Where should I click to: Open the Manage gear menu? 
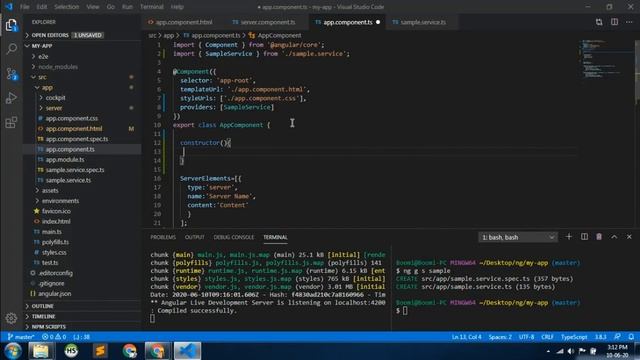tap(11, 318)
